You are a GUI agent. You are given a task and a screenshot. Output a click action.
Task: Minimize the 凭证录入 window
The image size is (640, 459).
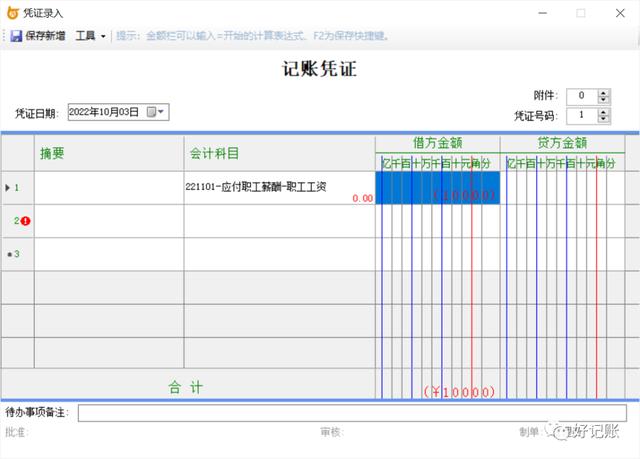(542, 13)
